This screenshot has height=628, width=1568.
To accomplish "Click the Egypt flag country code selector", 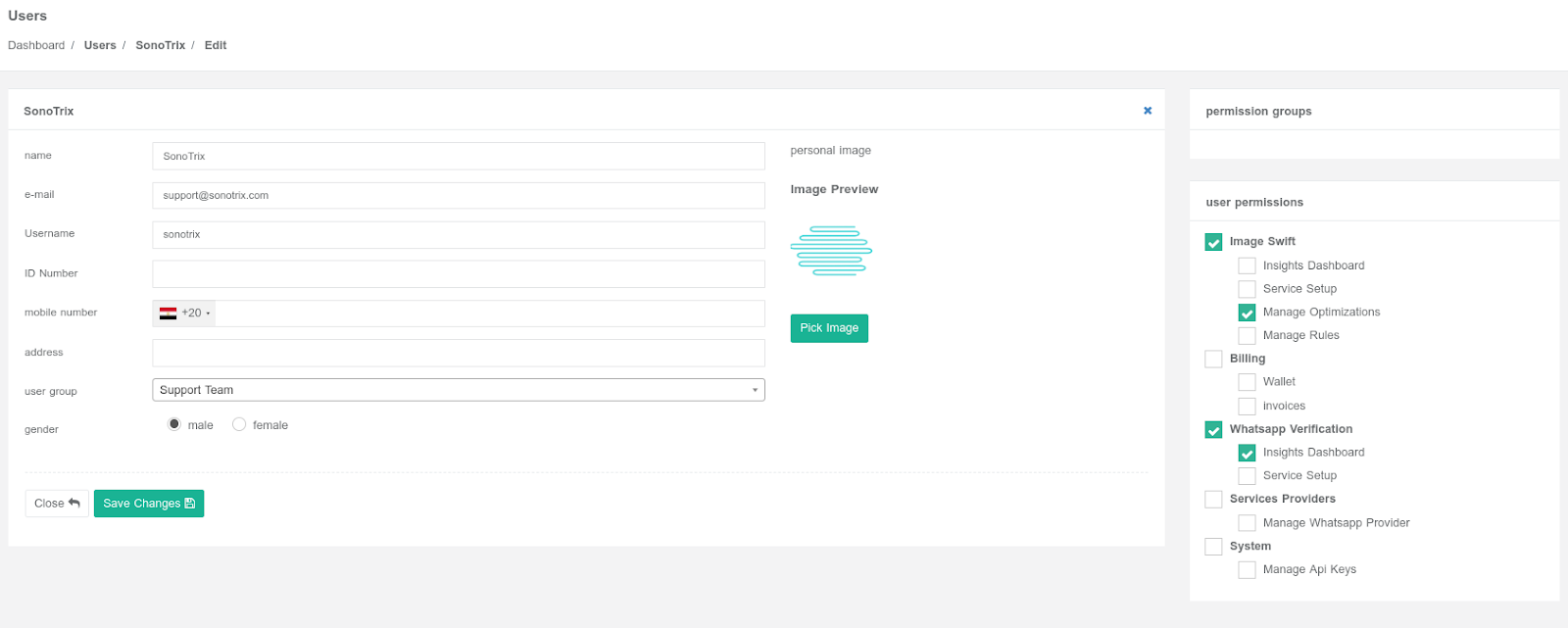I will tap(184, 314).
